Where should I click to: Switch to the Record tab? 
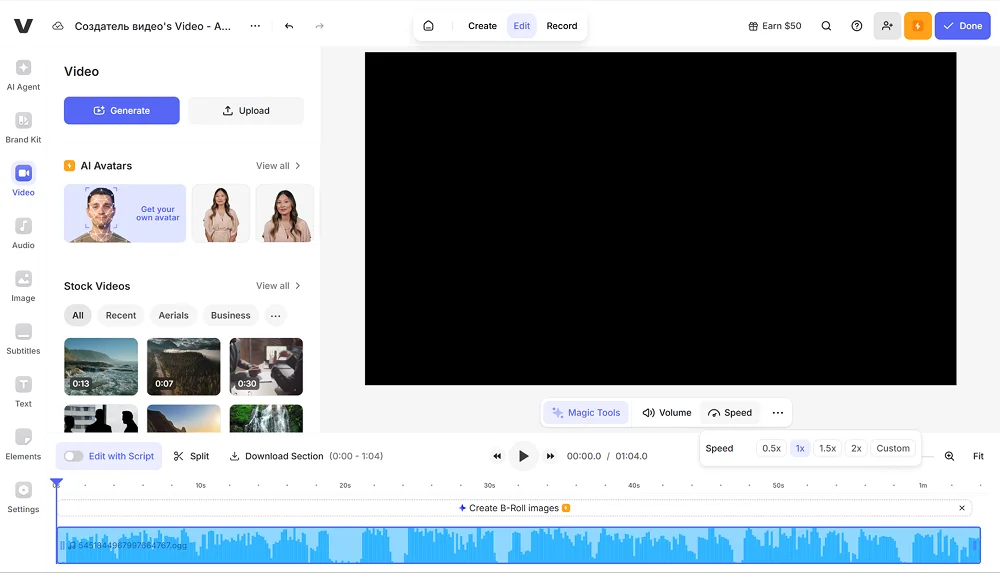coord(561,26)
